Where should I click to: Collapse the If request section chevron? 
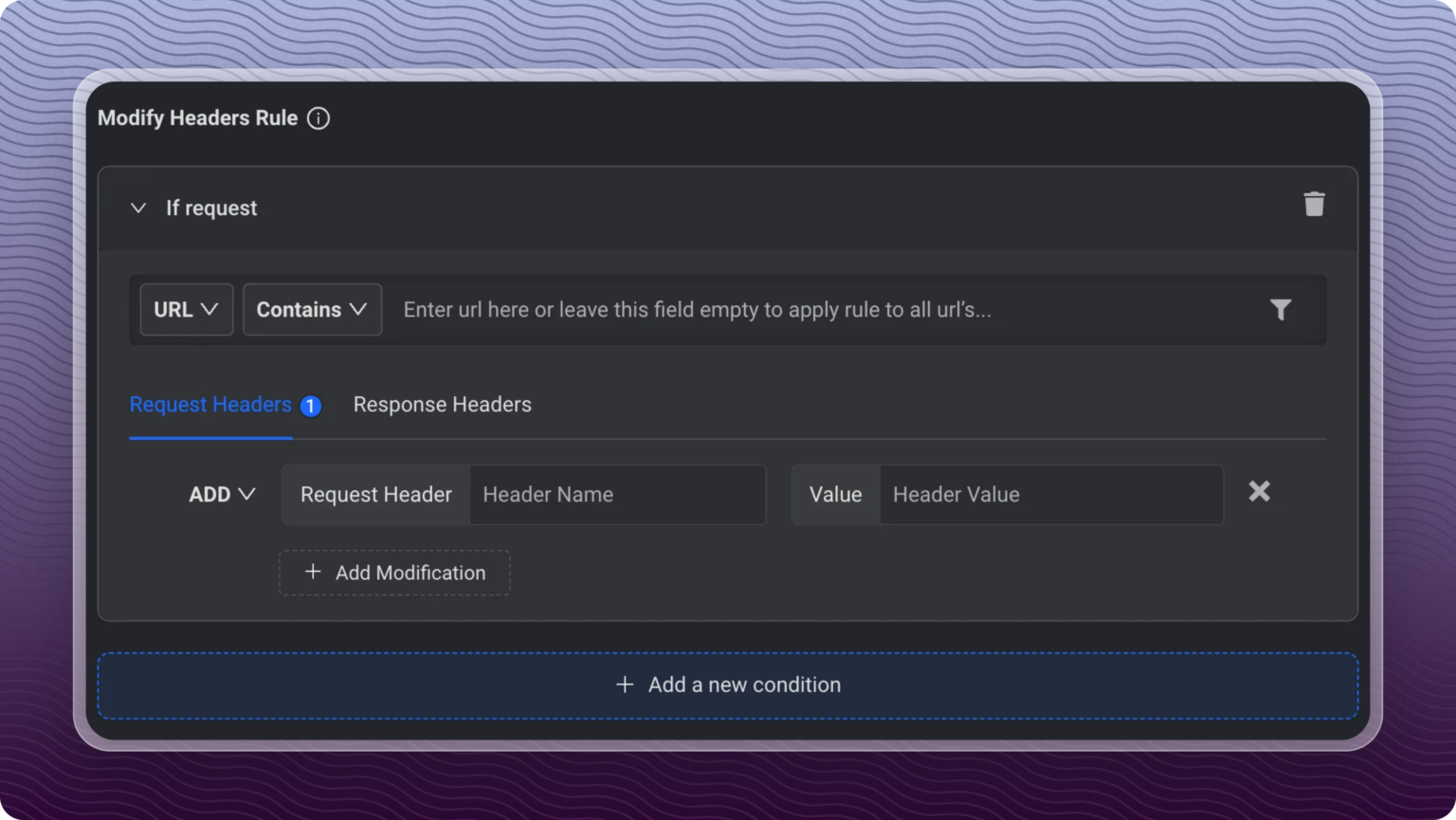coord(138,208)
